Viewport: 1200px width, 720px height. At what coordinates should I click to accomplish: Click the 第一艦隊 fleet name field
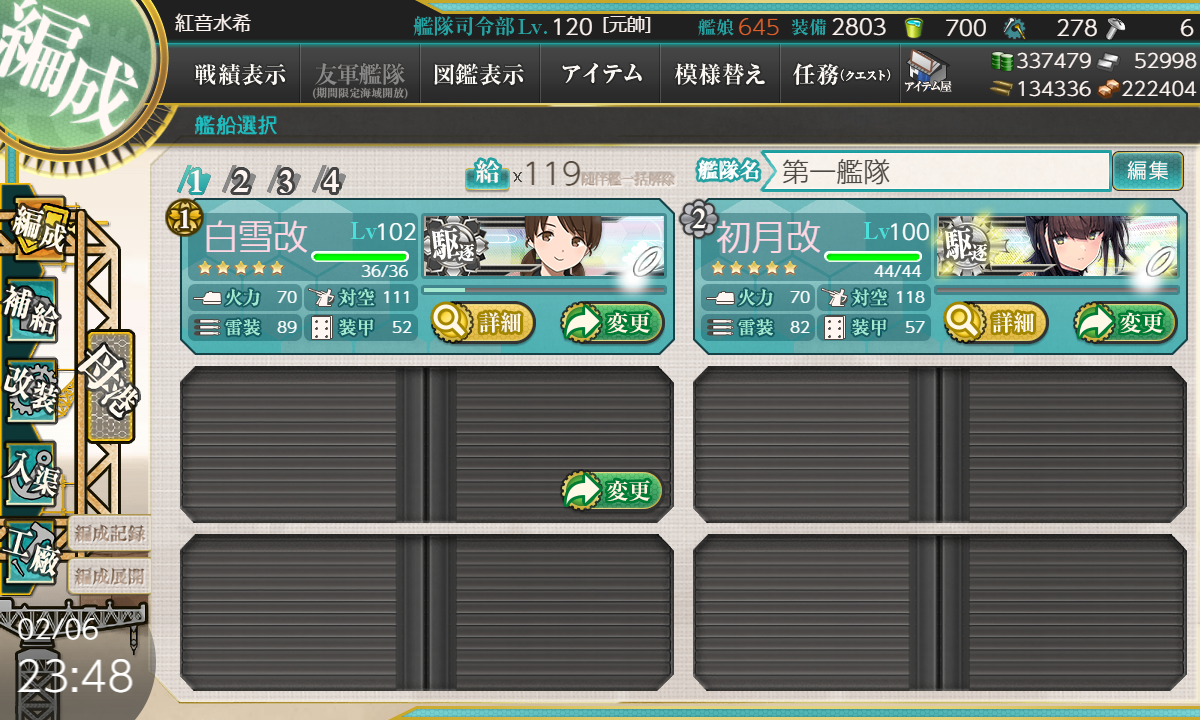(936, 171)
